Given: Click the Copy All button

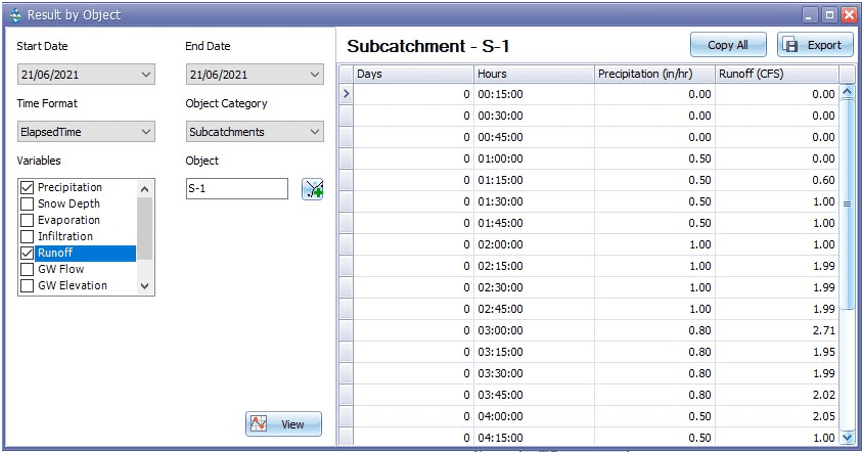Looking at the screenshot, I should click(728, 45).
